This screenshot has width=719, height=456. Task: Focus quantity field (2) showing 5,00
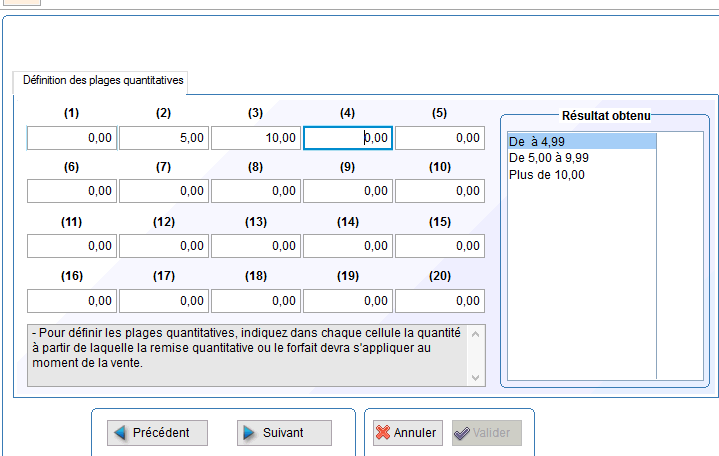click(164, 138)
